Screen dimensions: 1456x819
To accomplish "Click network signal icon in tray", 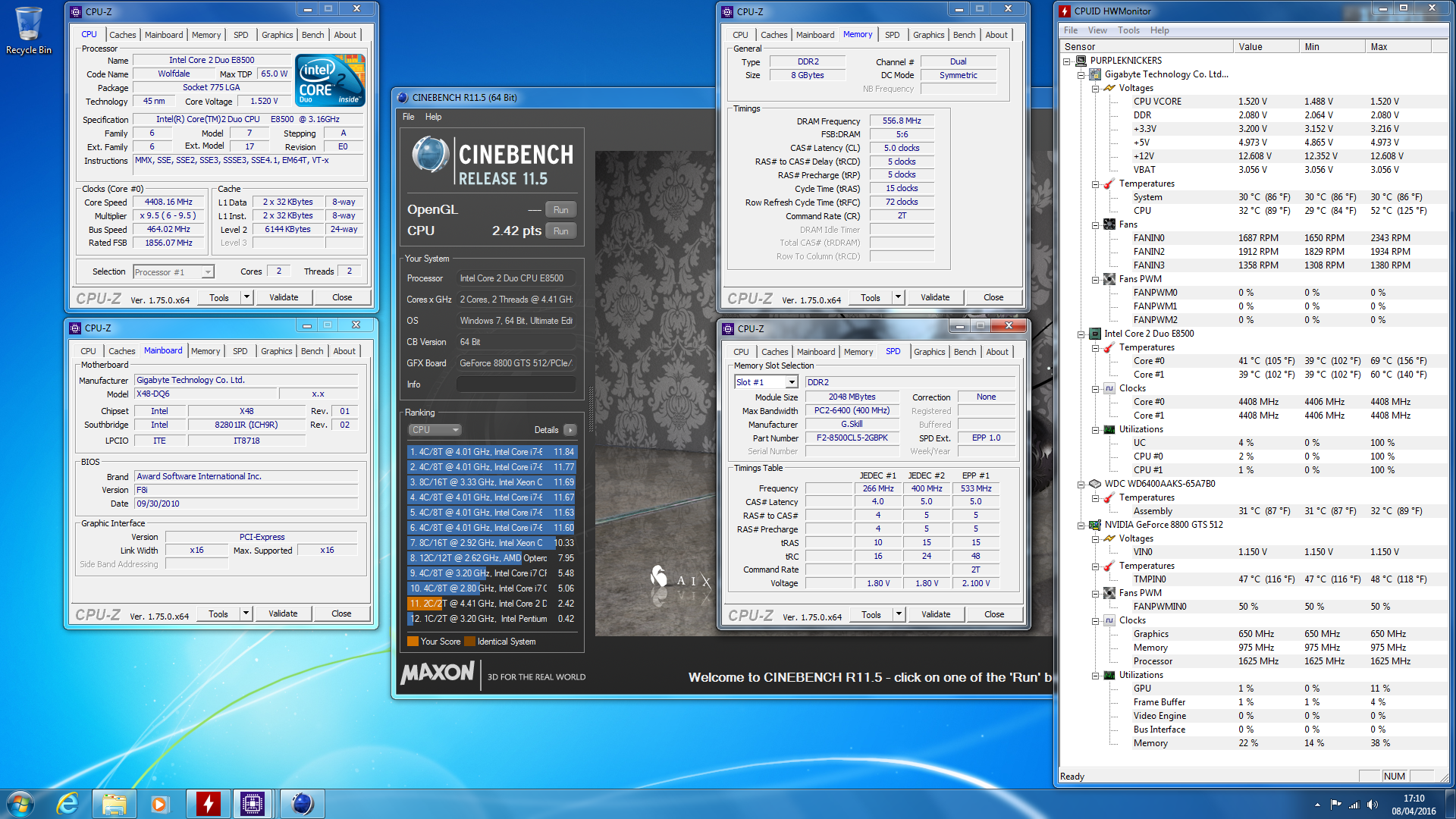I will pos(1354,805).
